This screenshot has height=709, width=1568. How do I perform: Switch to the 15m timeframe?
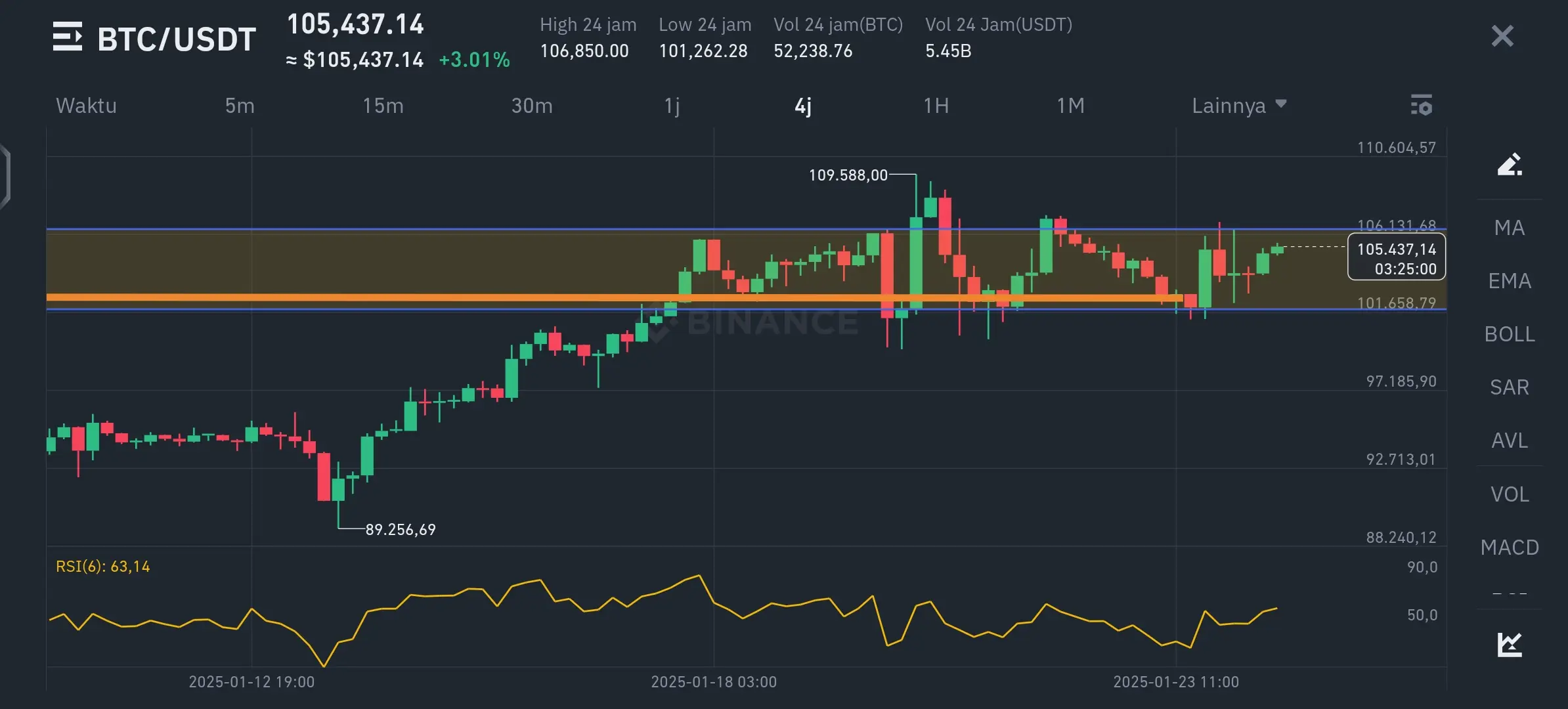(x=383, y=106)
